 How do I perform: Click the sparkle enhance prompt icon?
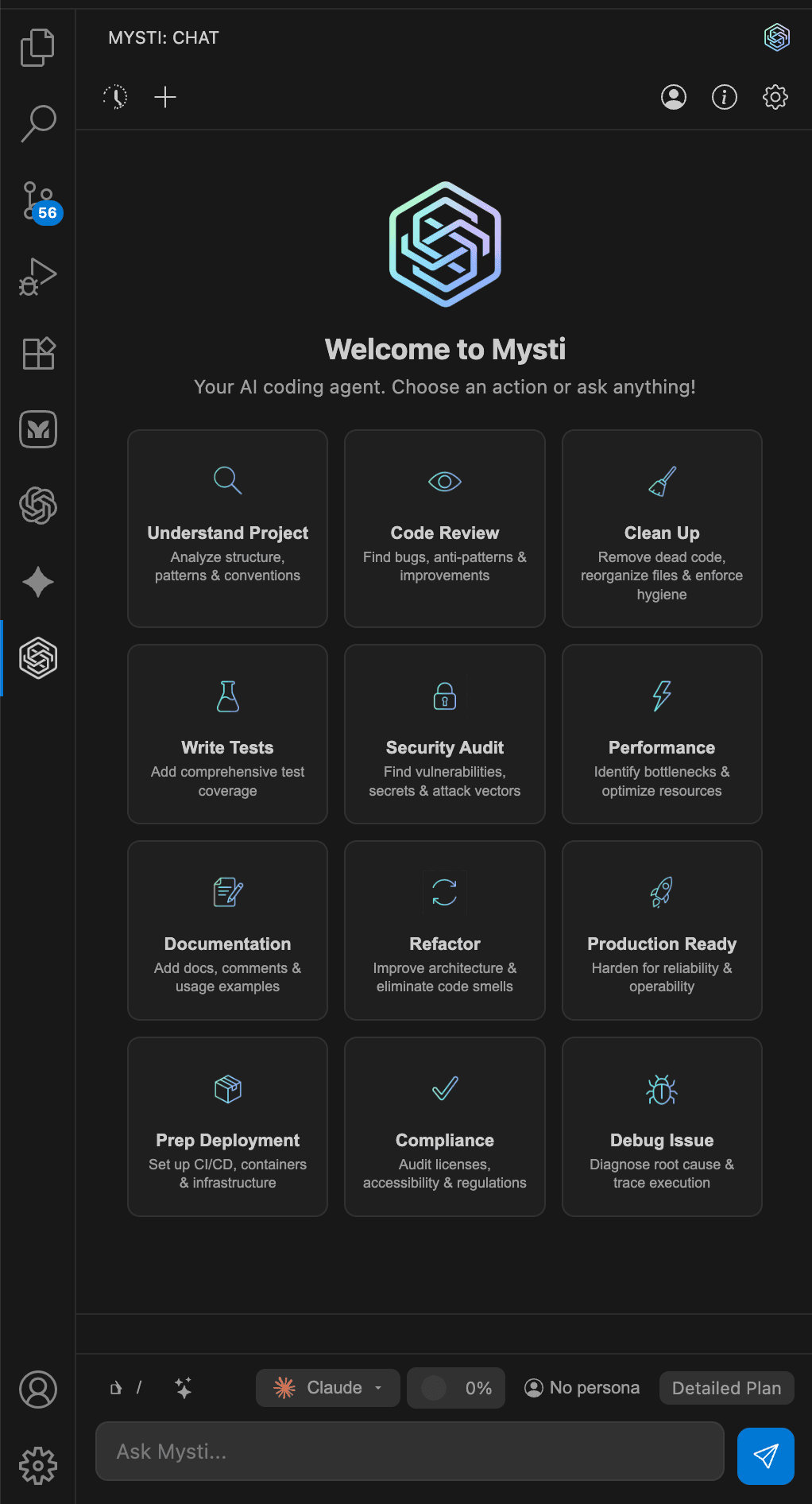point(184,1388)
